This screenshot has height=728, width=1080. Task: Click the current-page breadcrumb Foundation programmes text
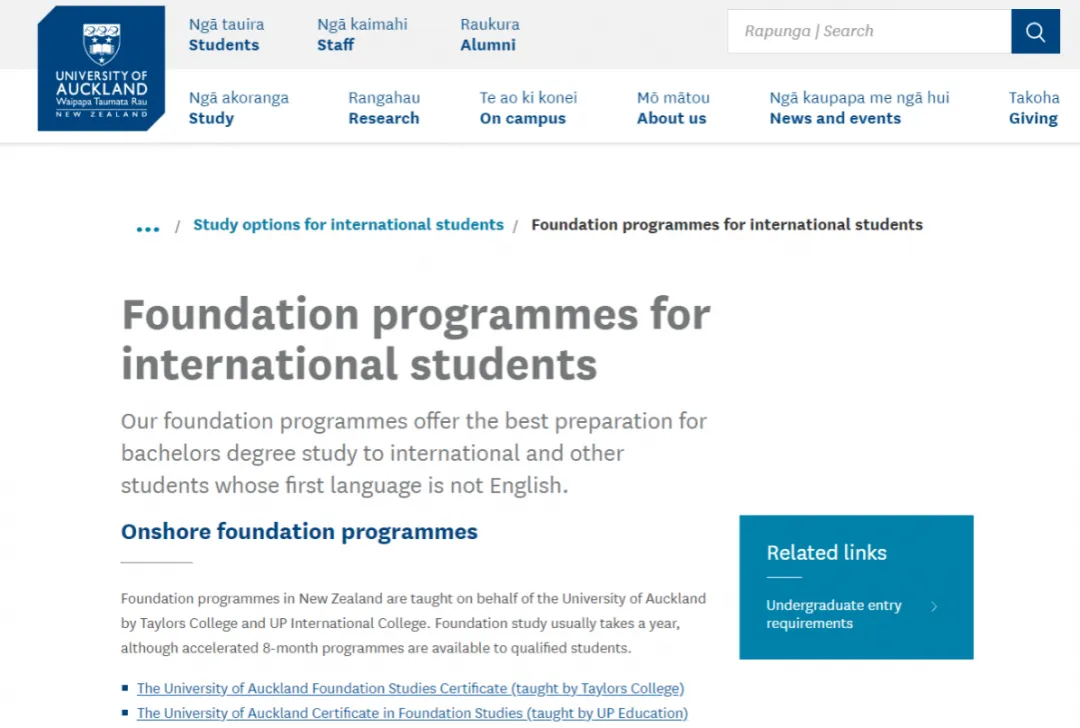727,225
